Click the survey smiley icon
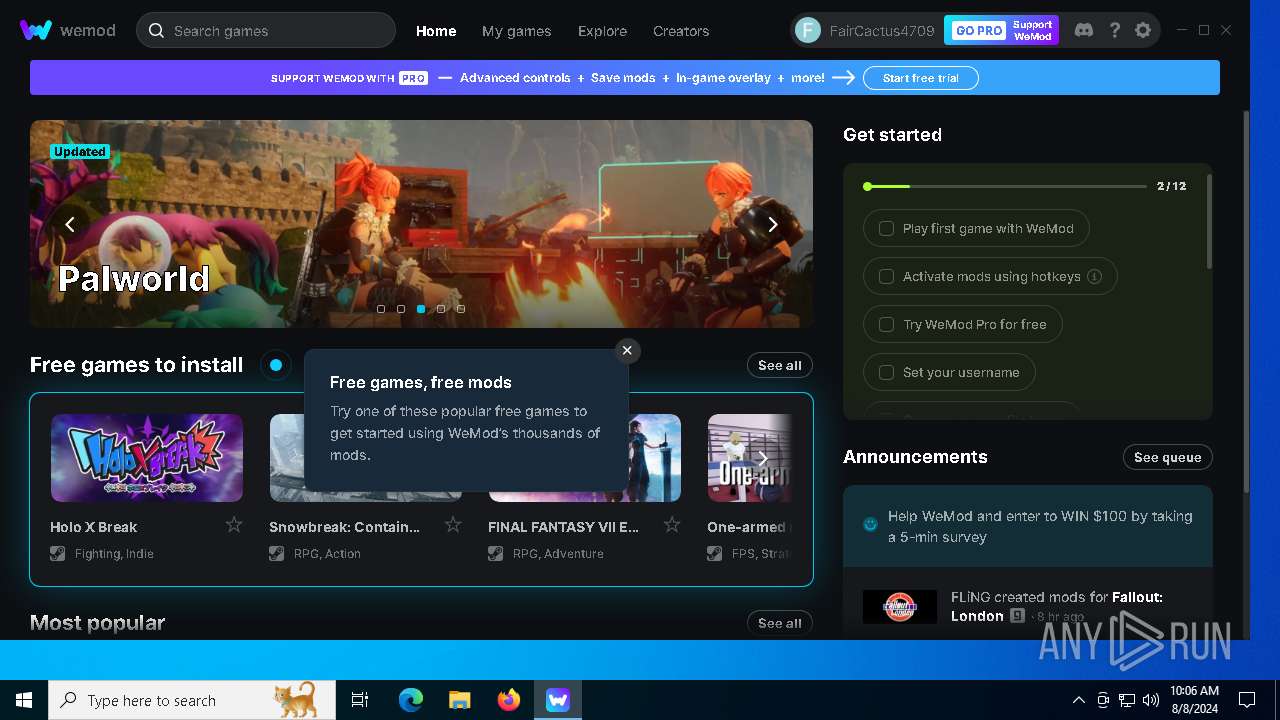Image resolution: width=1280 pixels, height=720 pixels. (871, 524)
